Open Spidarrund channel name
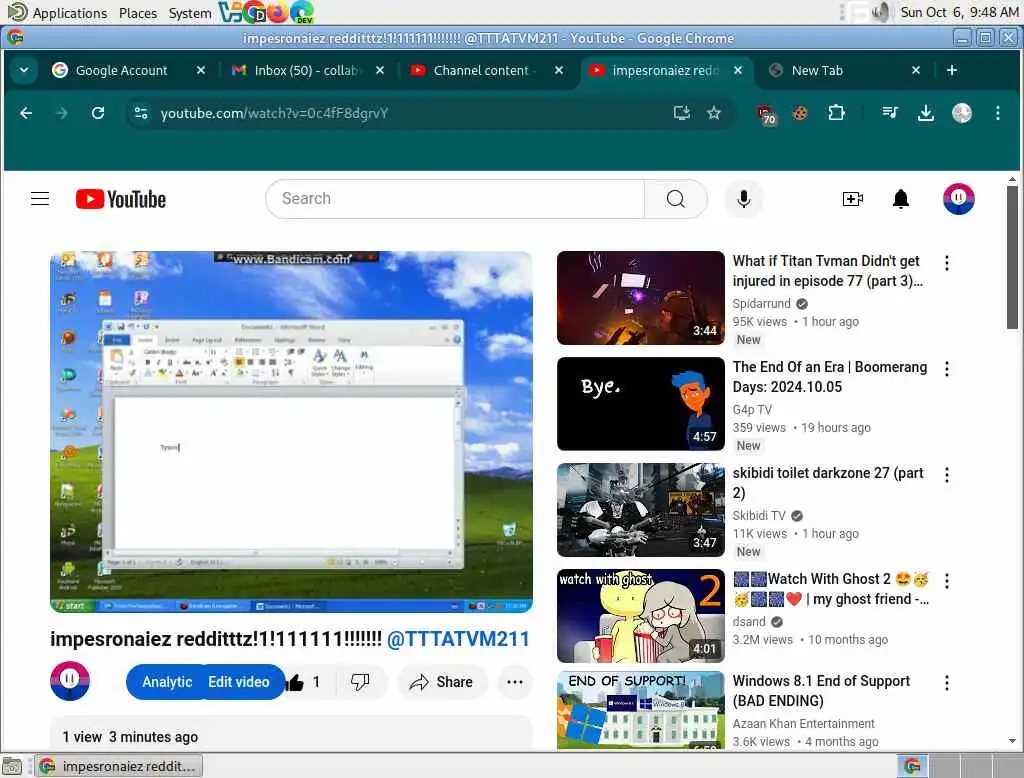 [x=761, y=303]
